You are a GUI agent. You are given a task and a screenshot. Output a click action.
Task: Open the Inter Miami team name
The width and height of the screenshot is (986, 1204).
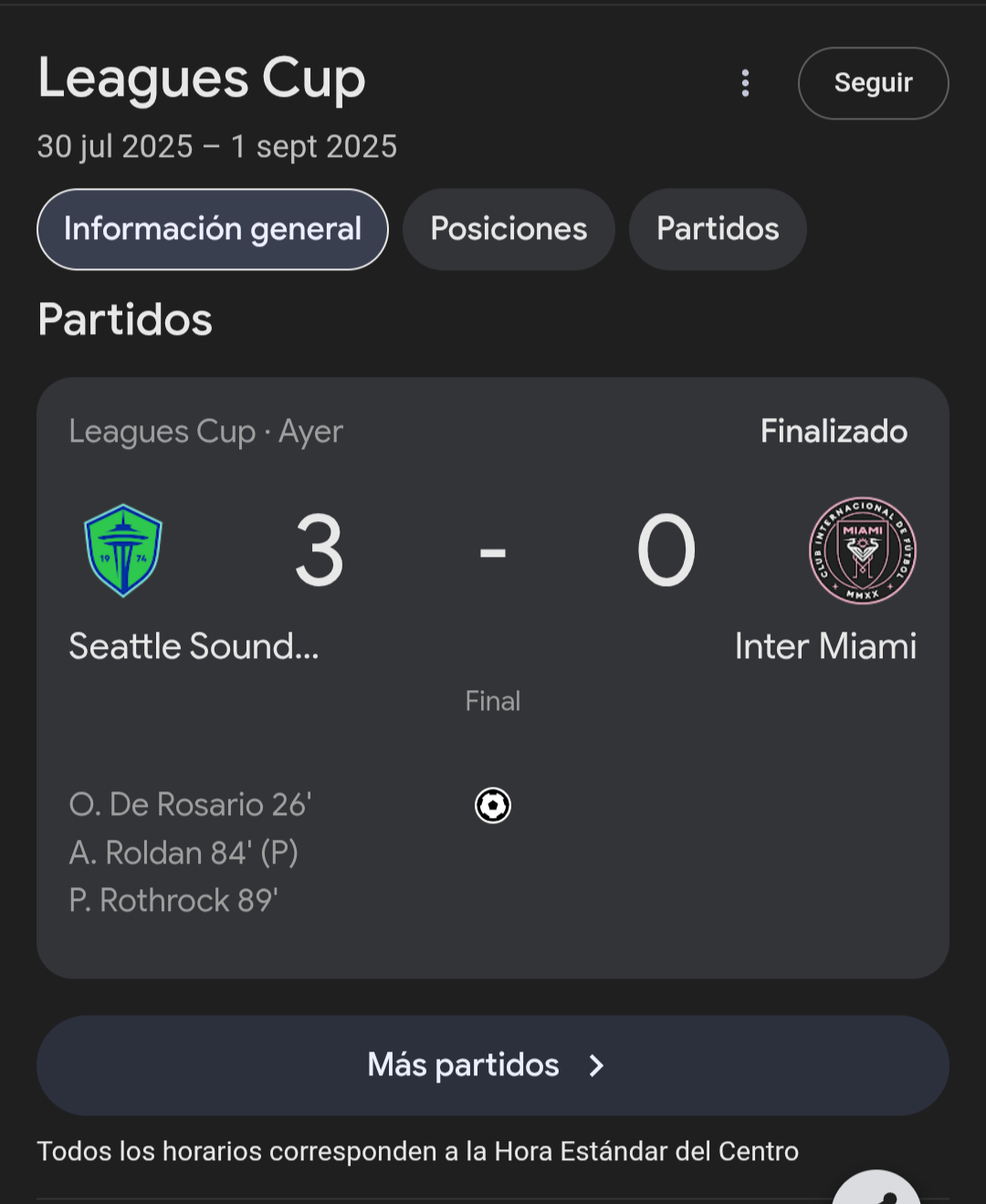click(825, 646)
